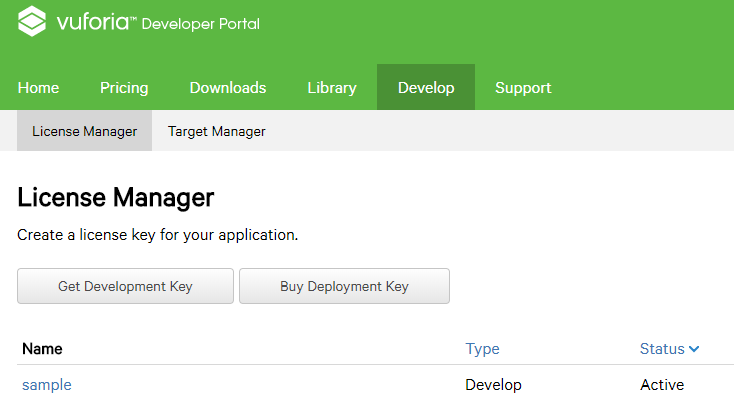Open the sample license link
Screen dimensions: 734x404
(x=47, y=385)
